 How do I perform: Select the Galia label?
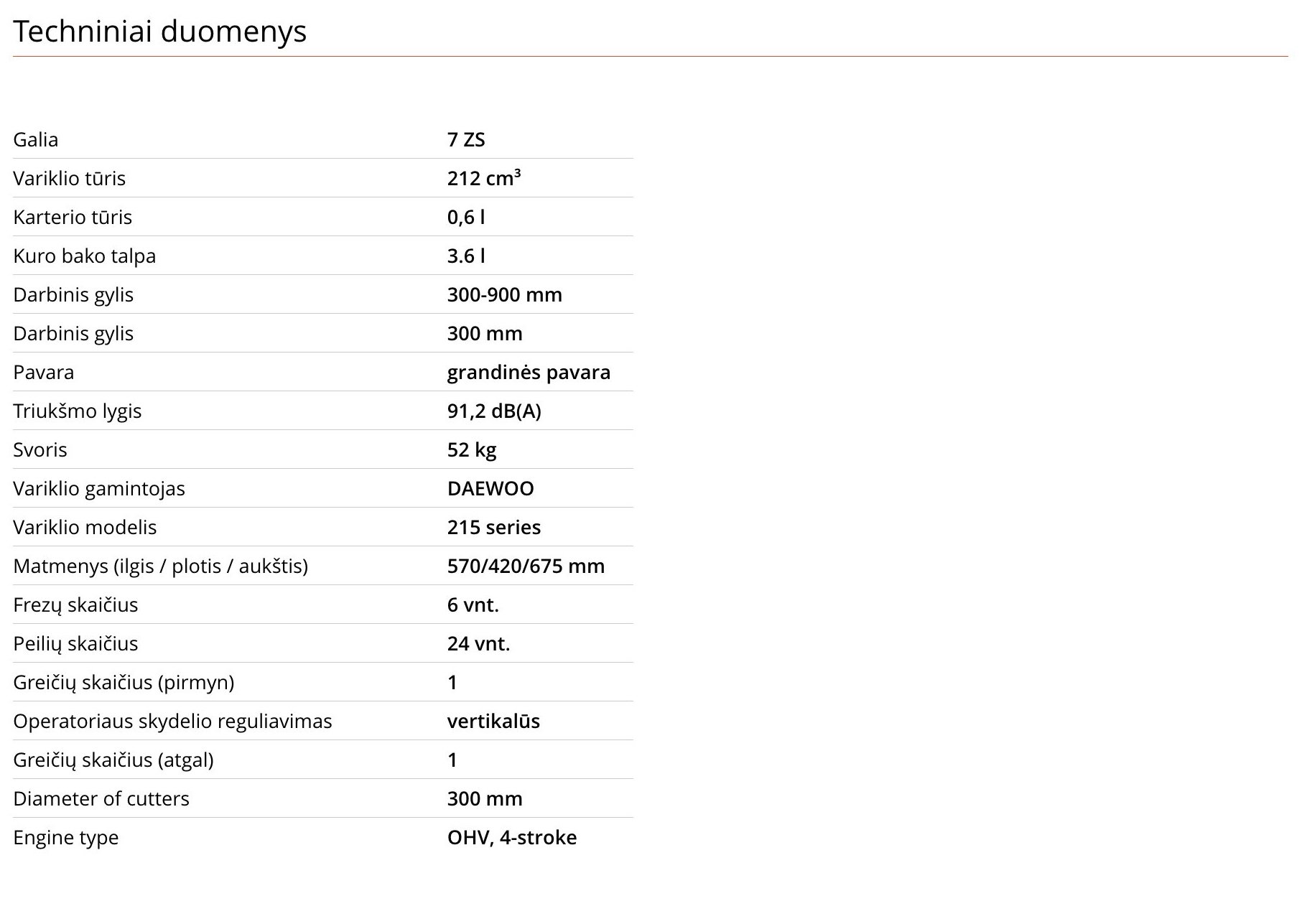click(x=36, y=139)
